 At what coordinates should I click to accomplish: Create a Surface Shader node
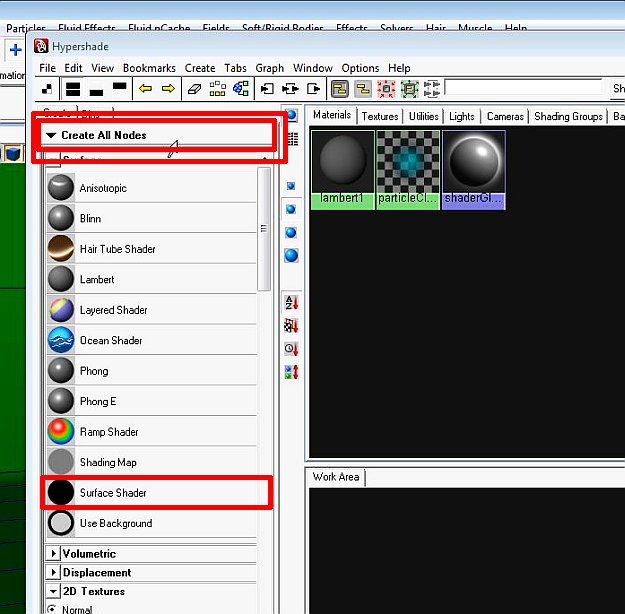152,493
